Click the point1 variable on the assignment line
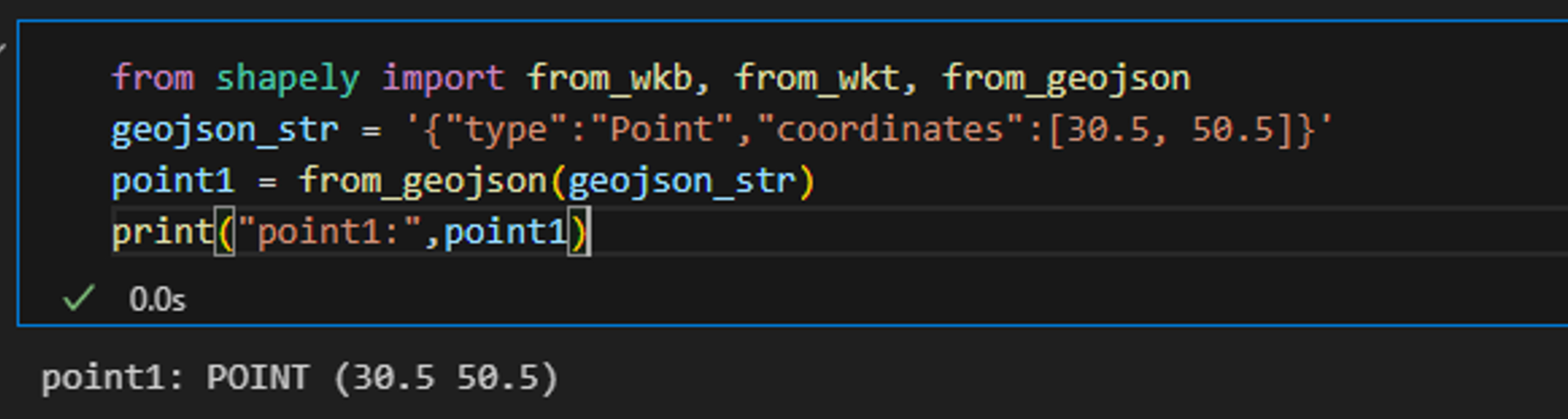Screen dimensions: 1568x419 173,181
